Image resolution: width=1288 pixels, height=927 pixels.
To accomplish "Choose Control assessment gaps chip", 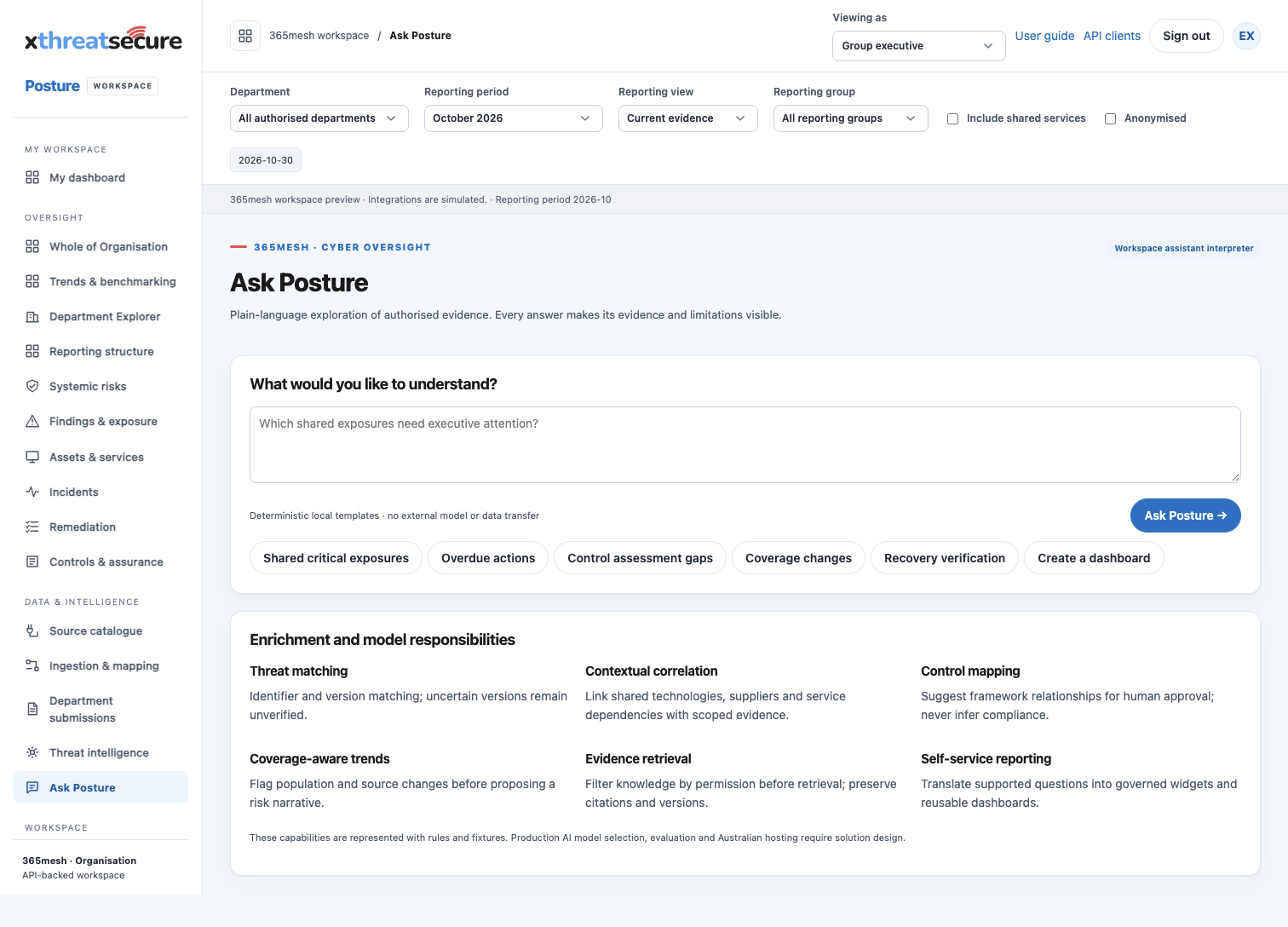I will (x=640, y=558).
